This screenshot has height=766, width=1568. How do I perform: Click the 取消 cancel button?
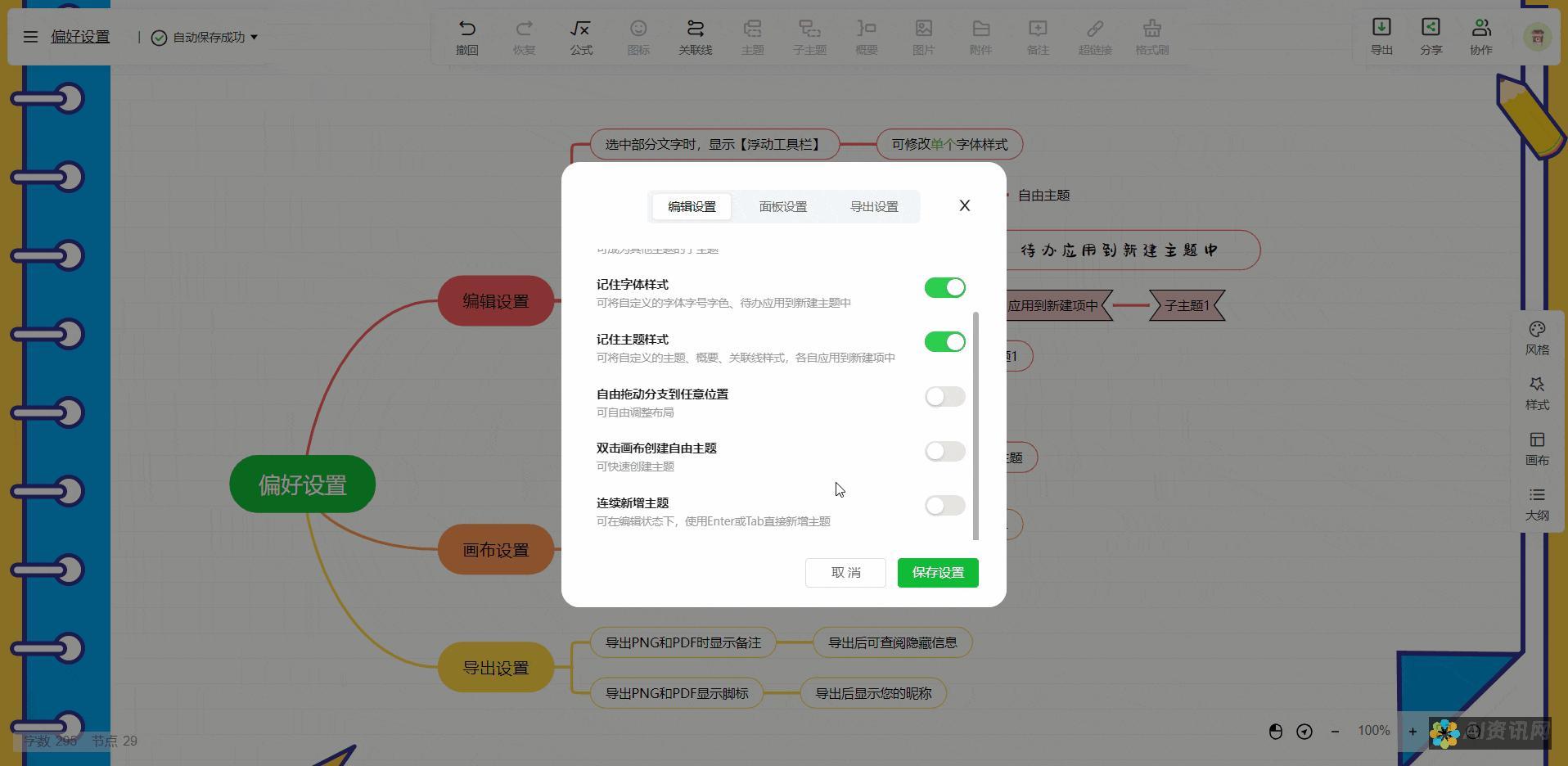coord(845,573)
